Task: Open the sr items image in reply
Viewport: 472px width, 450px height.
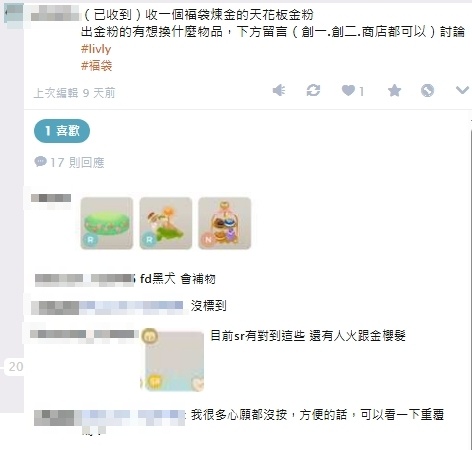Action: point(172,360)
